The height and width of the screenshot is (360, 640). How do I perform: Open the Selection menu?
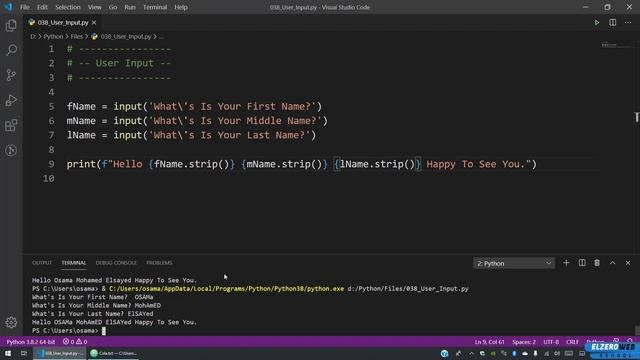coord(68,7)
